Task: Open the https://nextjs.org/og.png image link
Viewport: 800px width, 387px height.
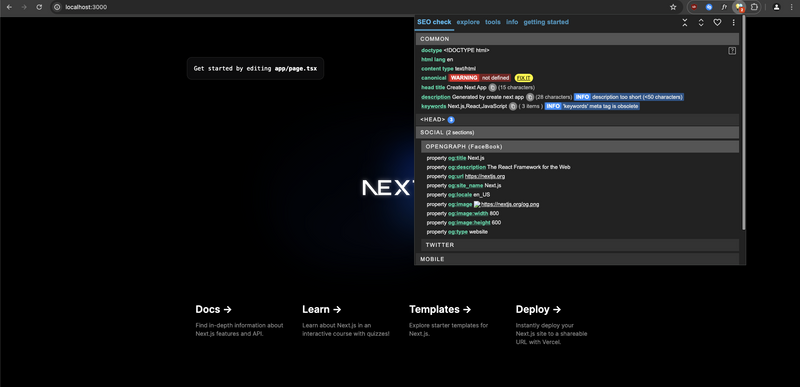Action: (x=510, y=204)
